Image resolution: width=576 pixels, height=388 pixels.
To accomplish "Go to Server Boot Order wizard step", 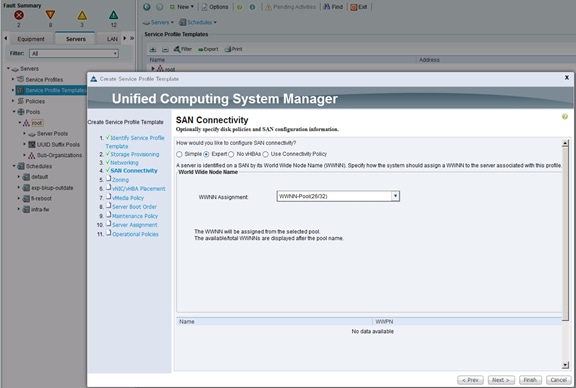I will (x=134, y=207).
